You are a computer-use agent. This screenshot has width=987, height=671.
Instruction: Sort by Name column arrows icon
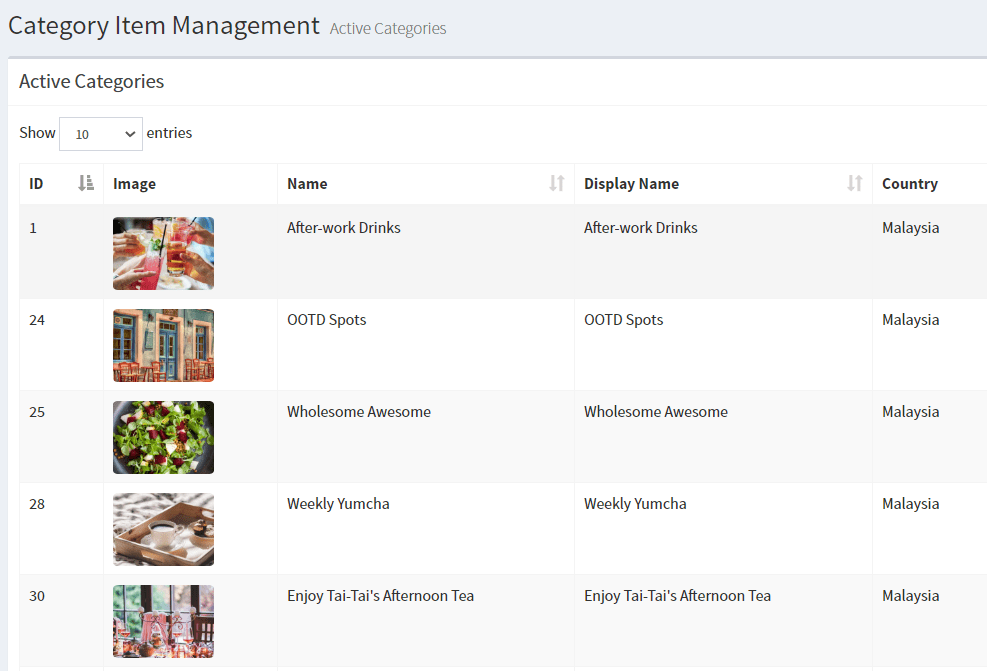[x=557, y=183]
